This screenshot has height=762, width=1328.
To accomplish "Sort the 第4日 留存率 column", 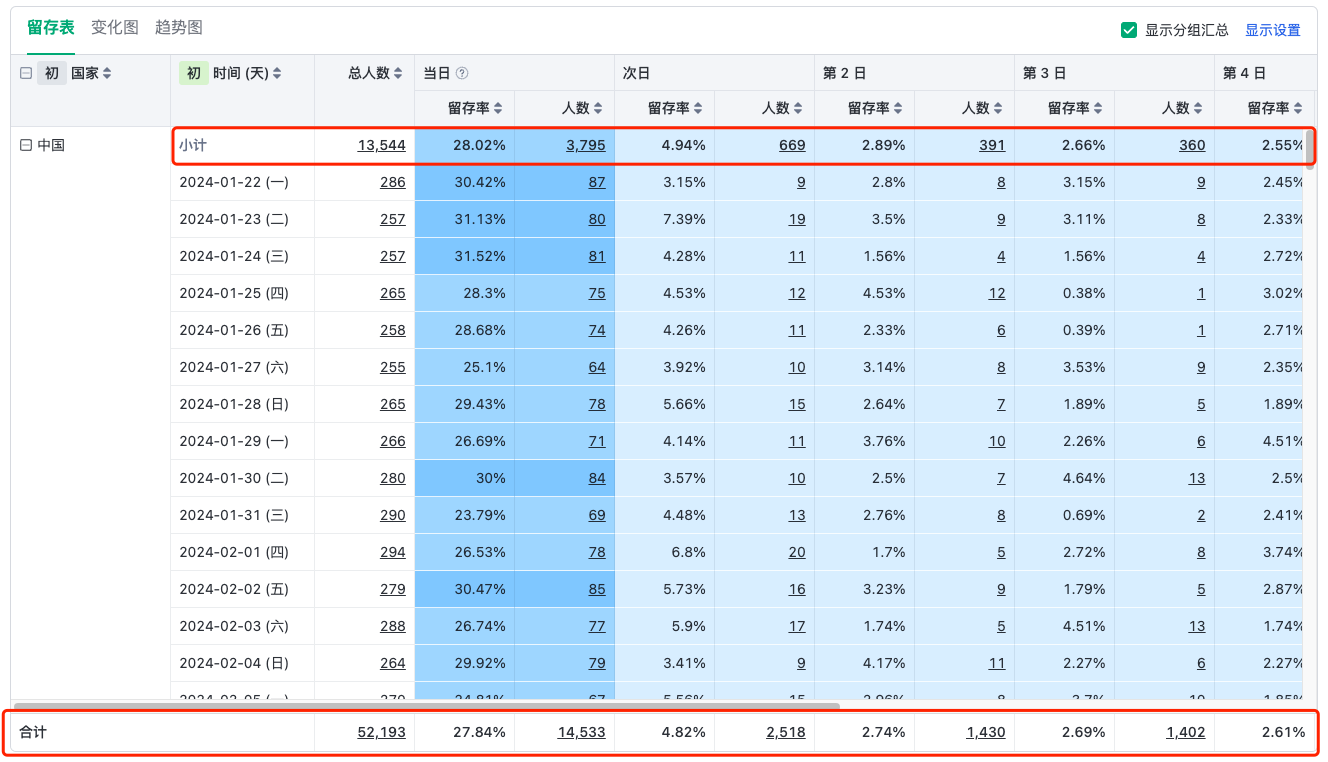I will tap(1300, 108).
